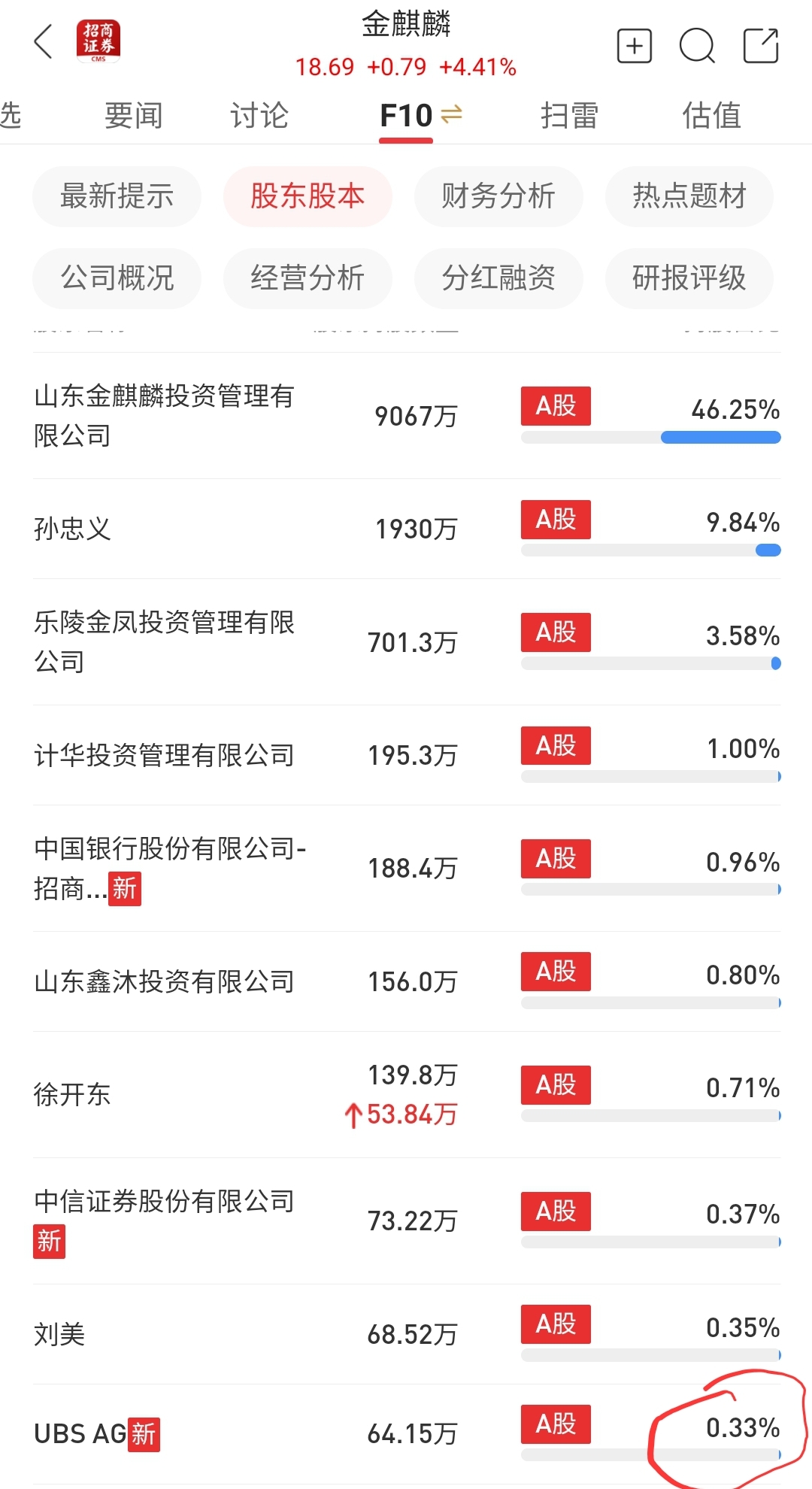This screenshot has width=812, height=1489.
Task: Tap A股 badge for 孙忠义
Action: pos(556,520)
